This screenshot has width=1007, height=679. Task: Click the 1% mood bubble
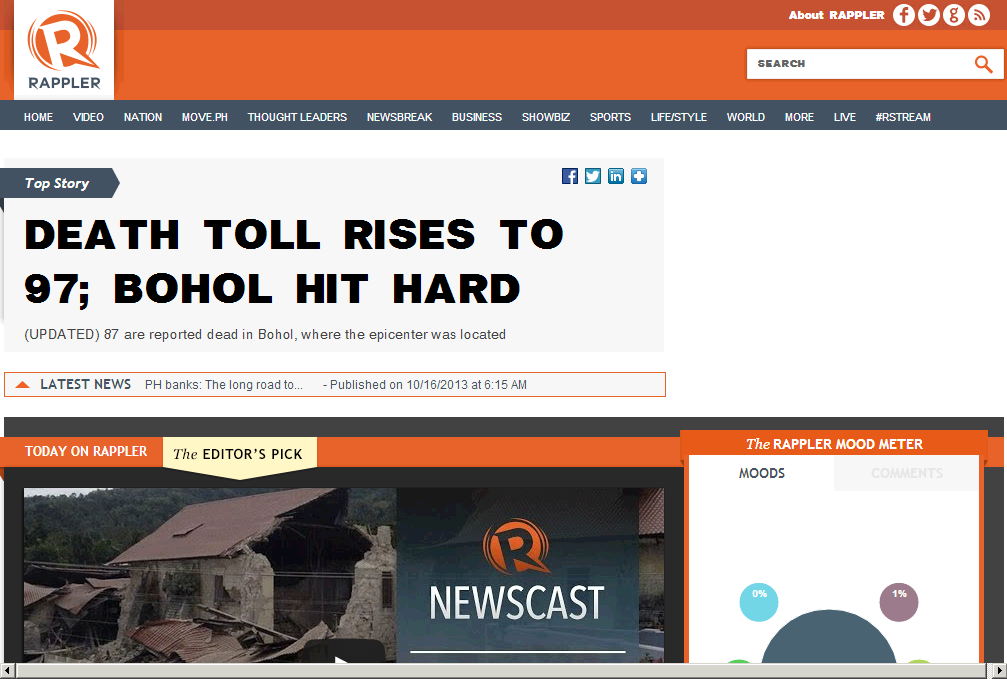(898, 602)
